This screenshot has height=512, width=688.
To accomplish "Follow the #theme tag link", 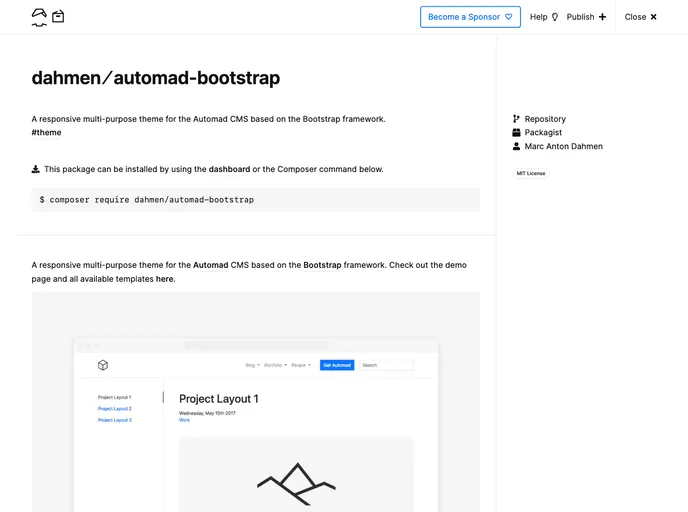I will [x=46, y=132].
